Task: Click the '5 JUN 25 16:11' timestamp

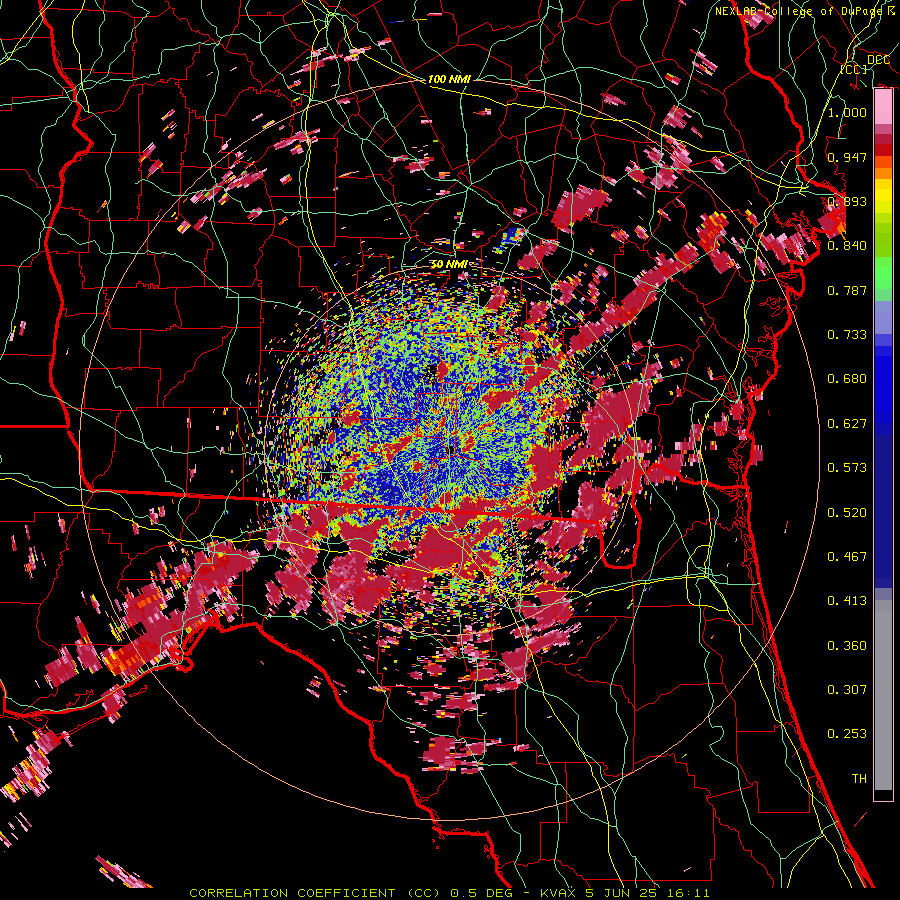Action: click(x=648, y=893)
